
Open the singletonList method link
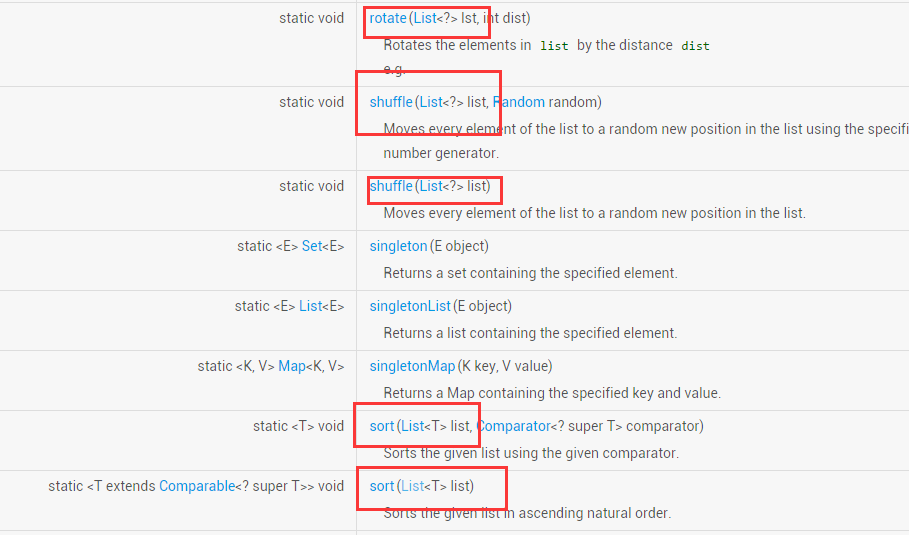(410, 306)
